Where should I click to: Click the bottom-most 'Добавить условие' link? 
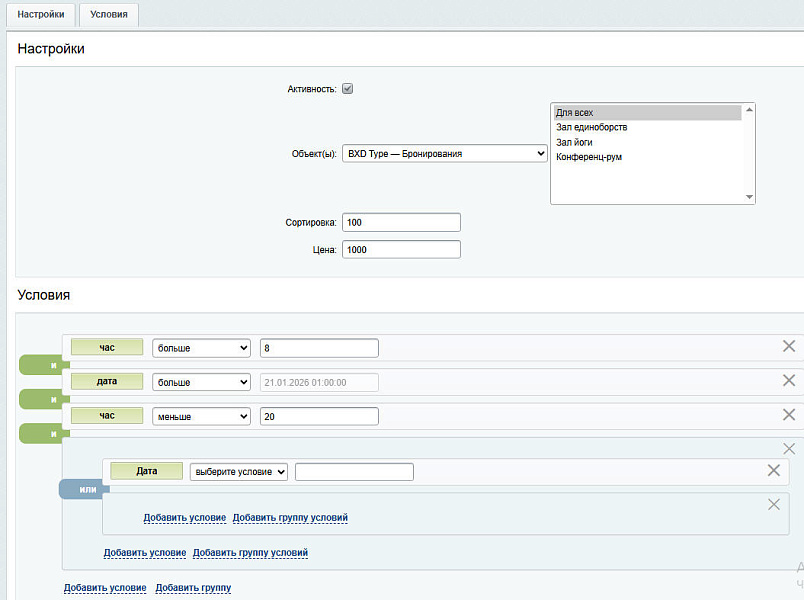(105, 588)
